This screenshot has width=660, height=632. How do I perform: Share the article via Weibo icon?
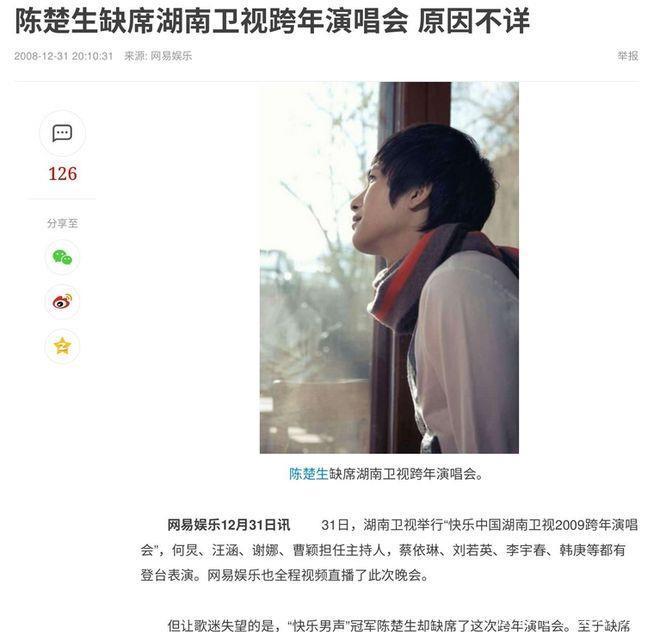pyautogui.click(x=62, y=301)
